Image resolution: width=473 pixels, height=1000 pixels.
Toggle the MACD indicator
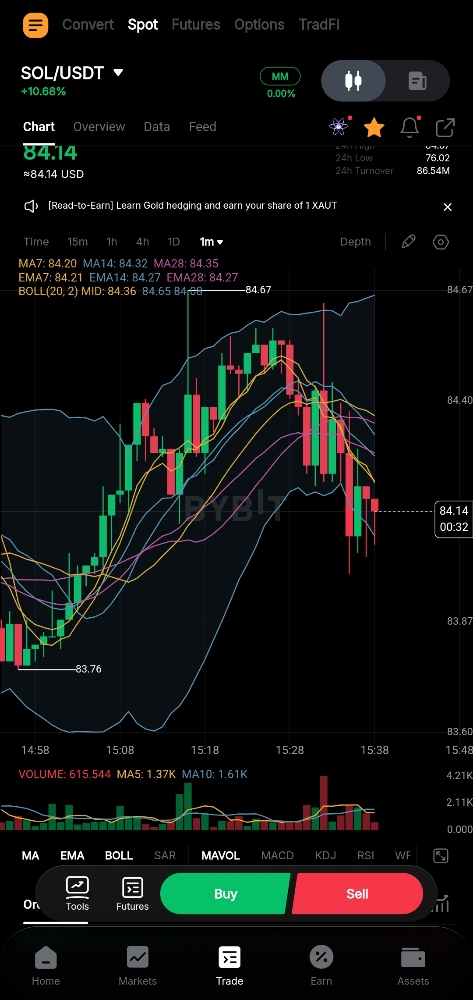(277, 855)
